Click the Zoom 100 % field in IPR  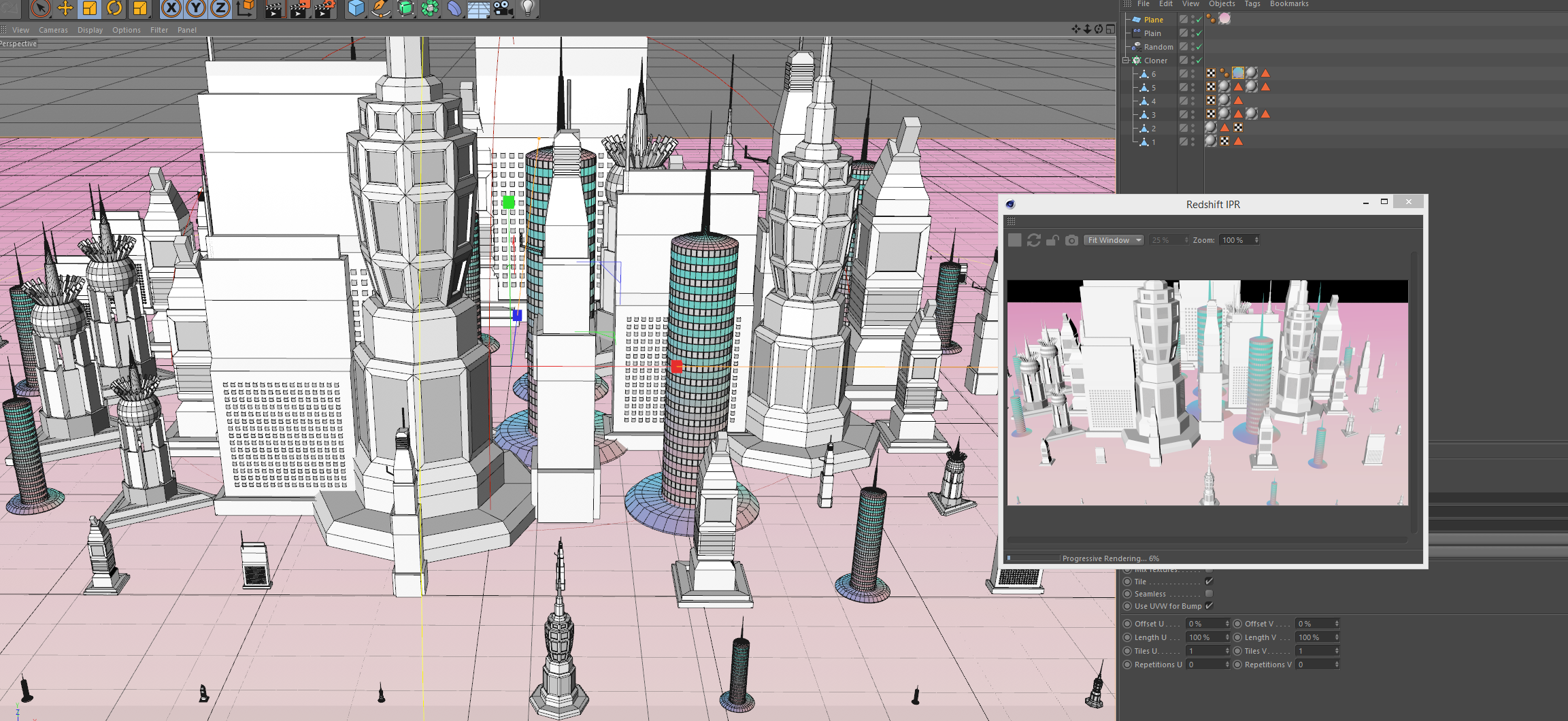coord(1239,240)
